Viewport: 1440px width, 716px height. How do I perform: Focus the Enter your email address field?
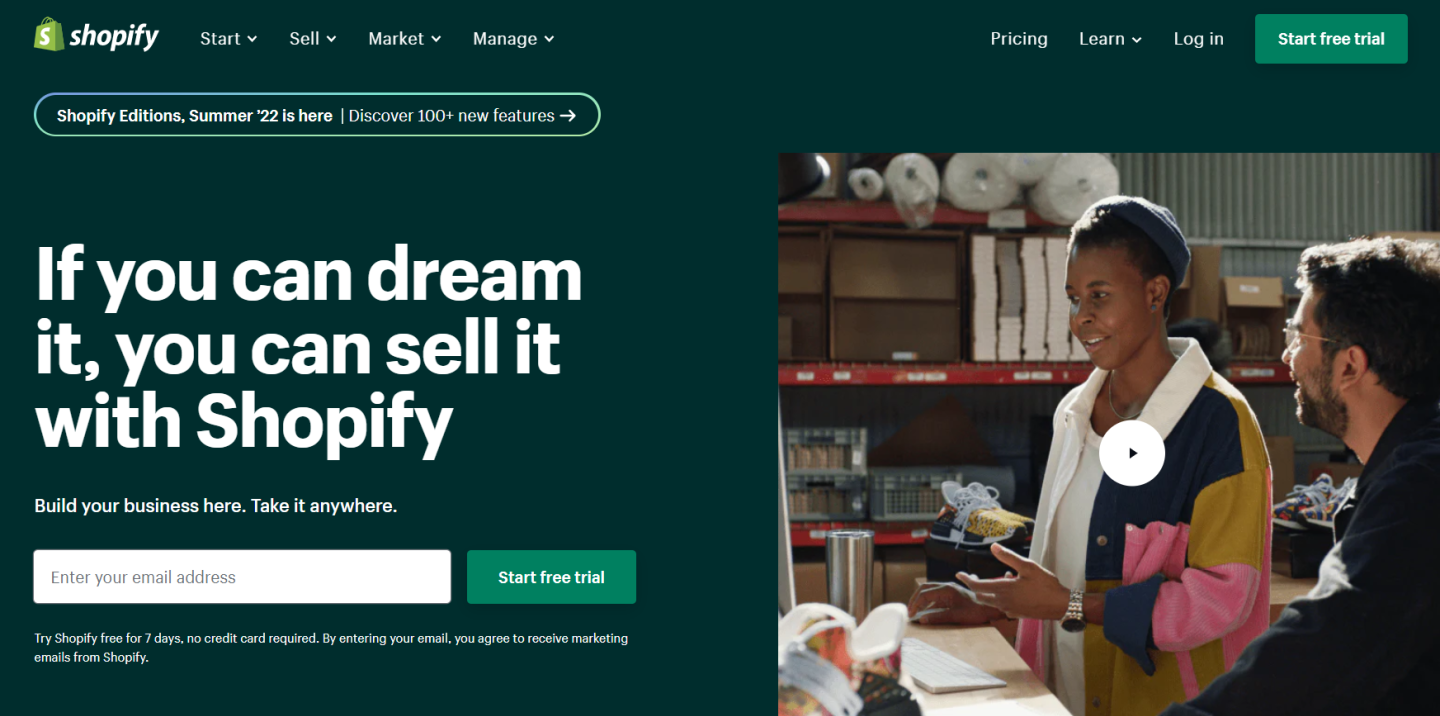242,577
